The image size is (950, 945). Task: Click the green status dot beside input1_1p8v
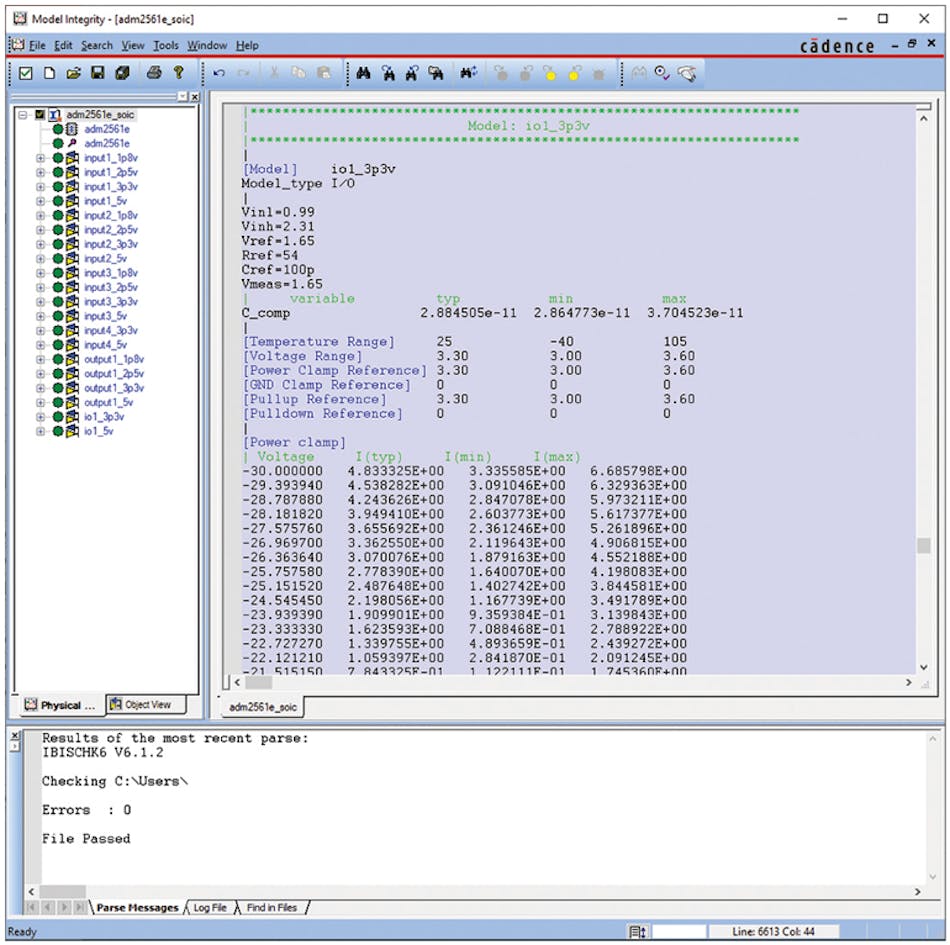tap(58, 159)
